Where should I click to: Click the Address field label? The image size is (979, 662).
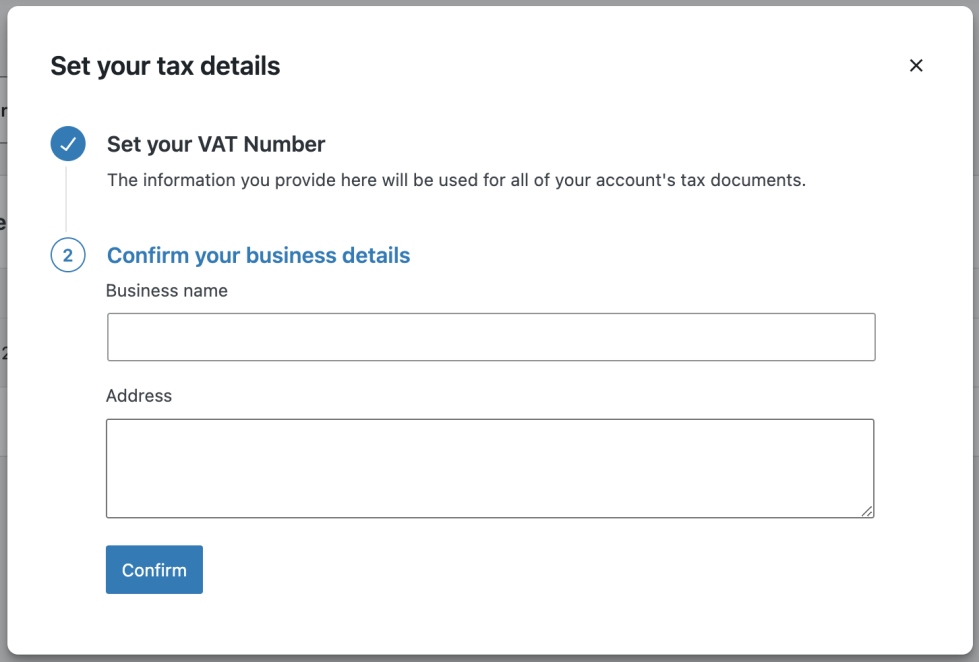coord(139,396)
